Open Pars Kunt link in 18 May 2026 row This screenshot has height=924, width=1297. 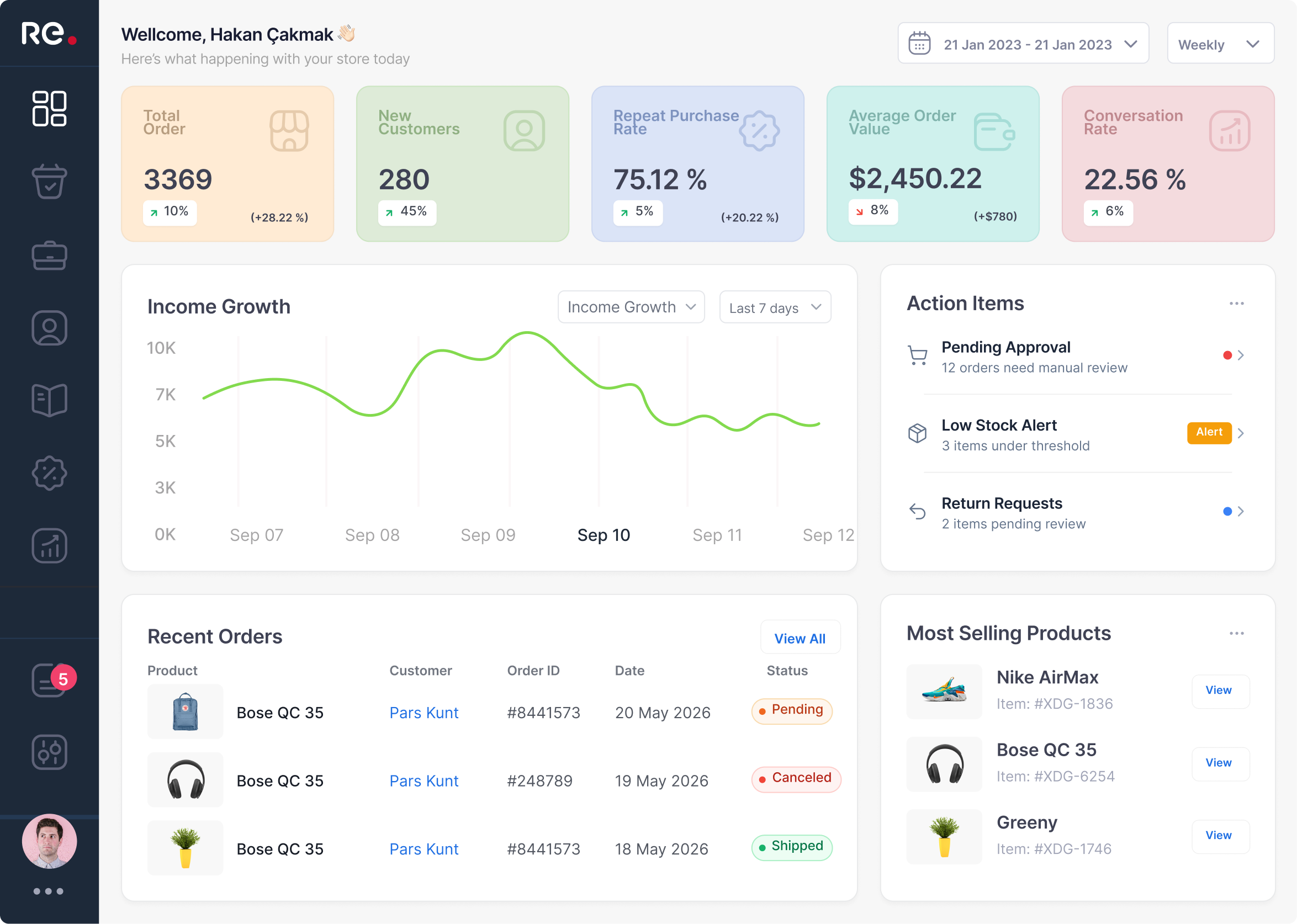pyautogui.click(x=423, y=849)
